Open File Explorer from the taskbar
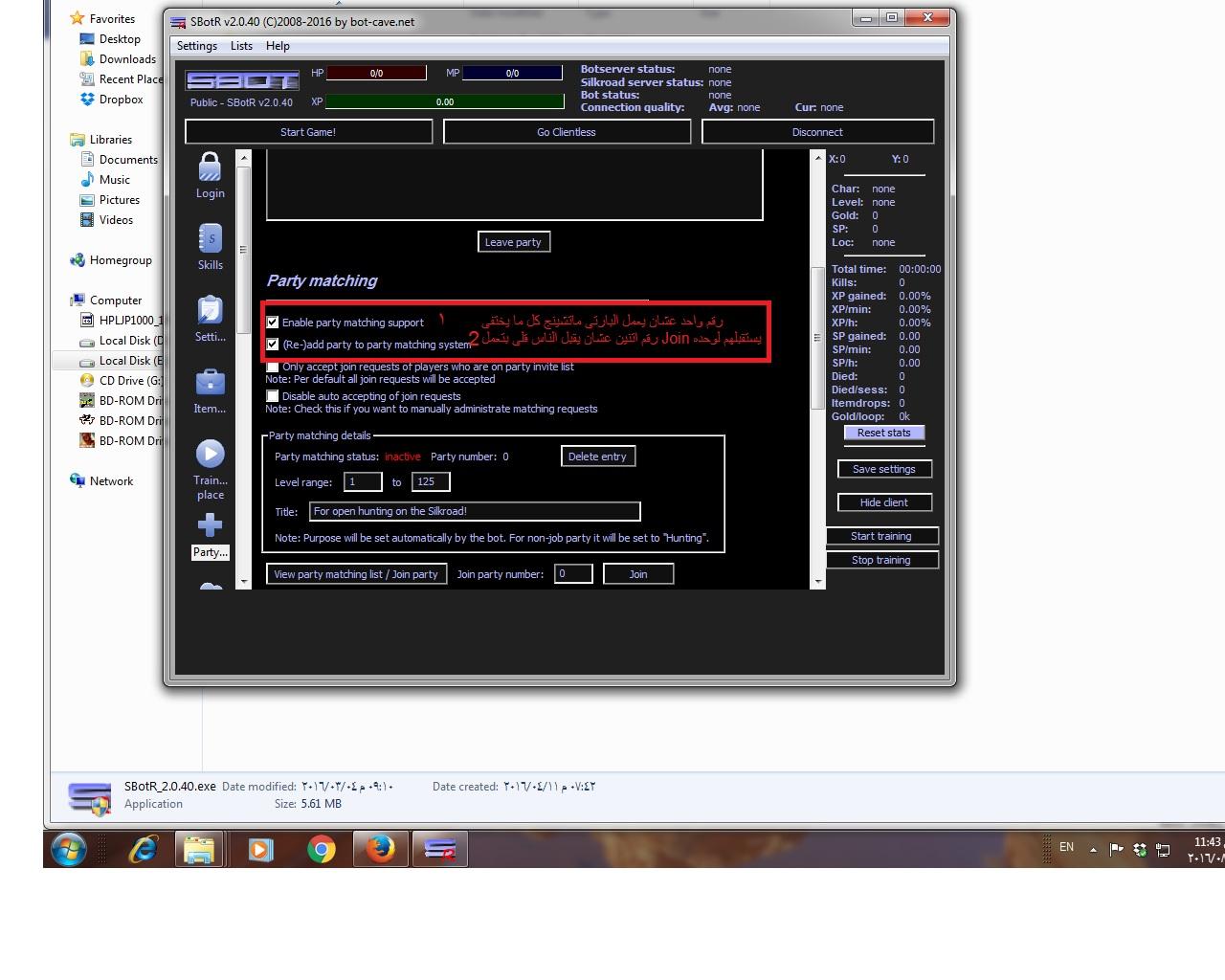Image resolution: width=1225 pixels, height=980 pixels. 199,850
